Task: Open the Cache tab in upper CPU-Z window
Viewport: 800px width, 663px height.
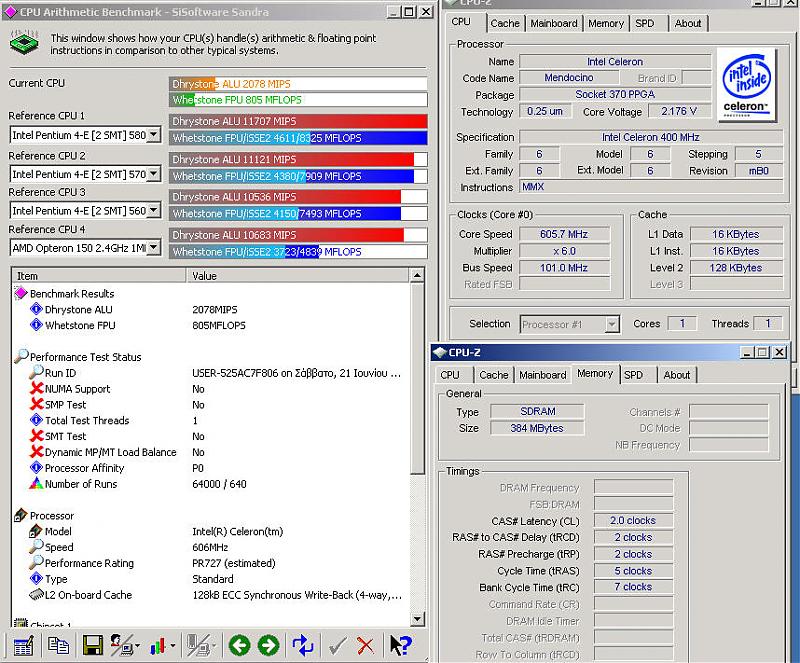Action: pos(505,23)
